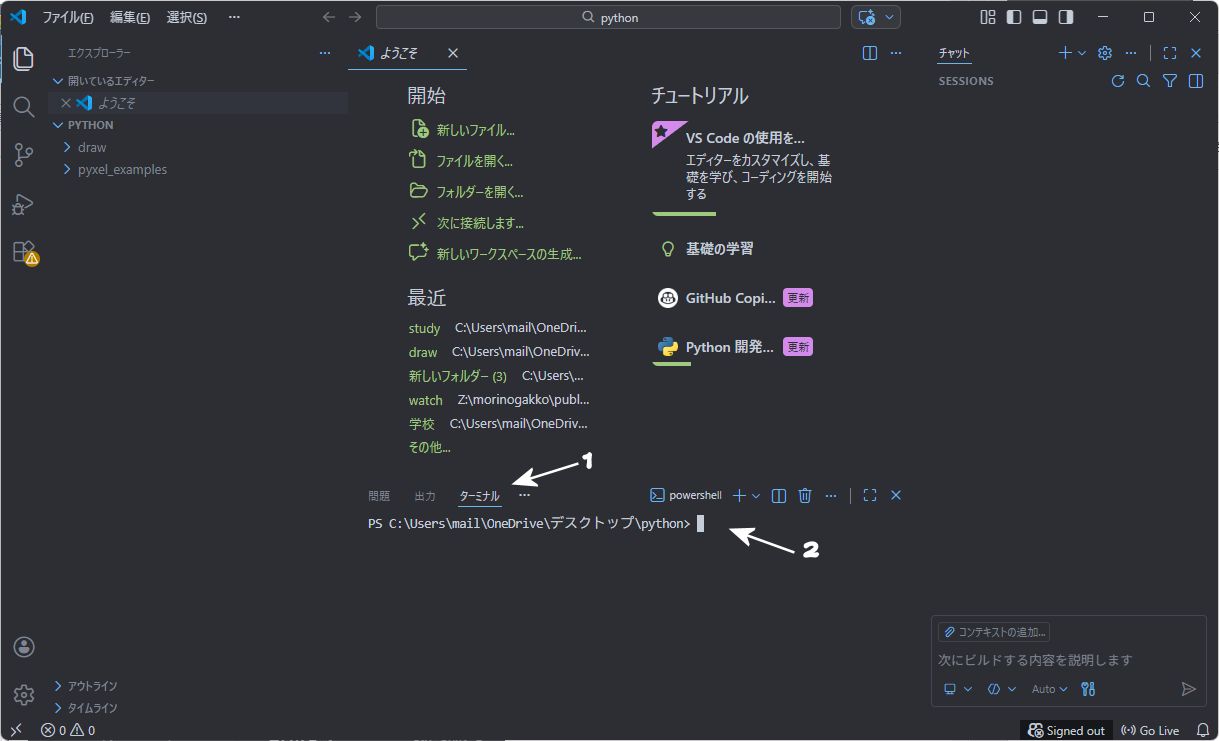The image size is (1219, 741).
Task: Open the Search view in activity bar
Action: tap(24, 107)
